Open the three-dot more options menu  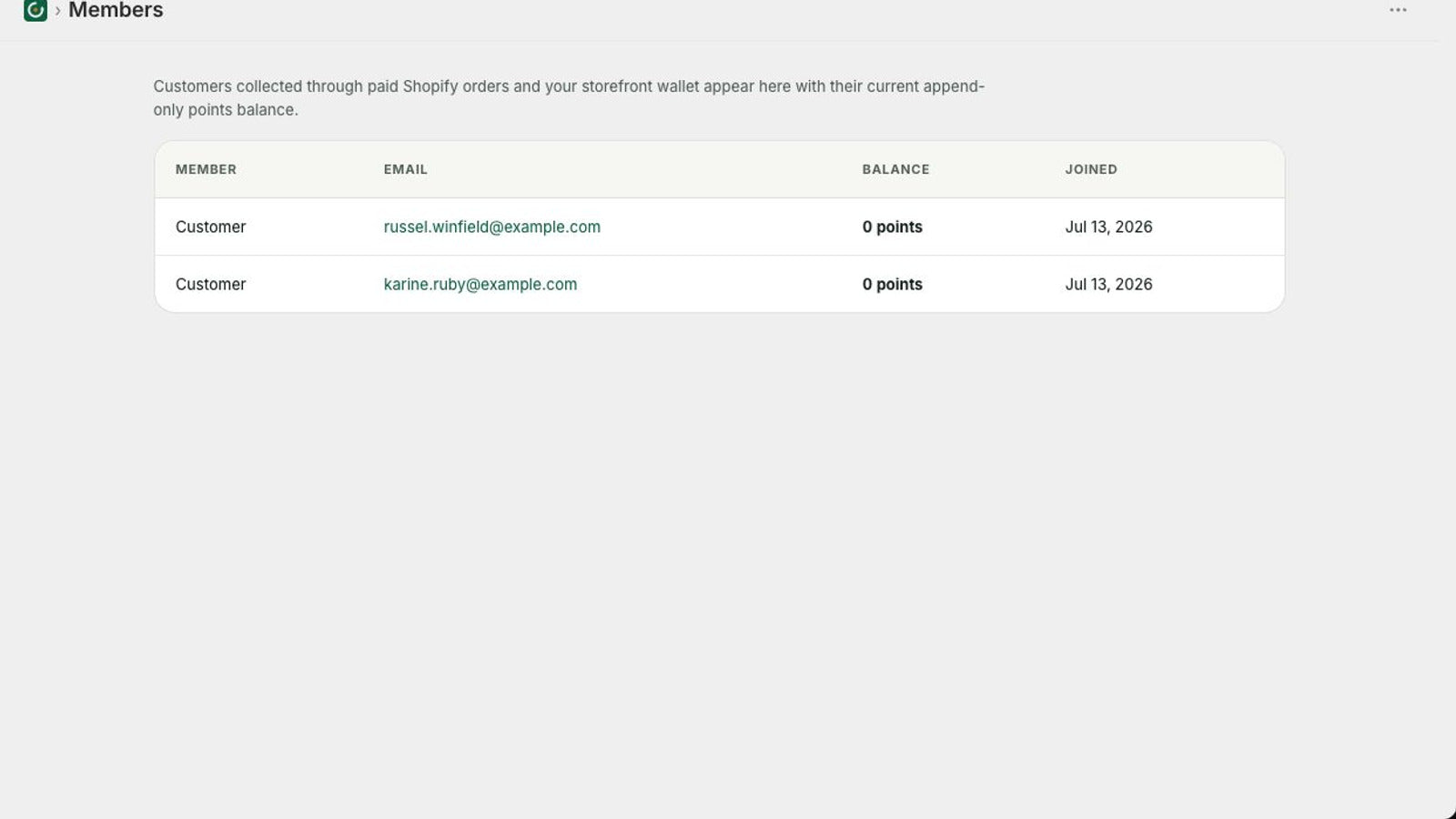click(1398, 10)
